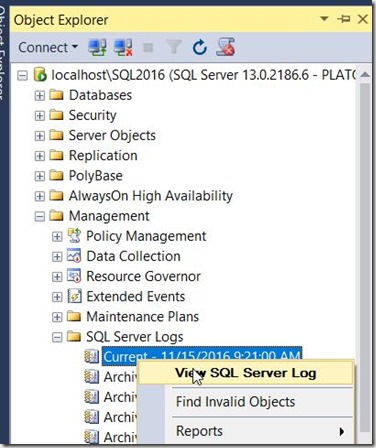Expand the Replication node
Image resolution: width=376 pixels, height=448 pixels.
(x=40, y=156)
